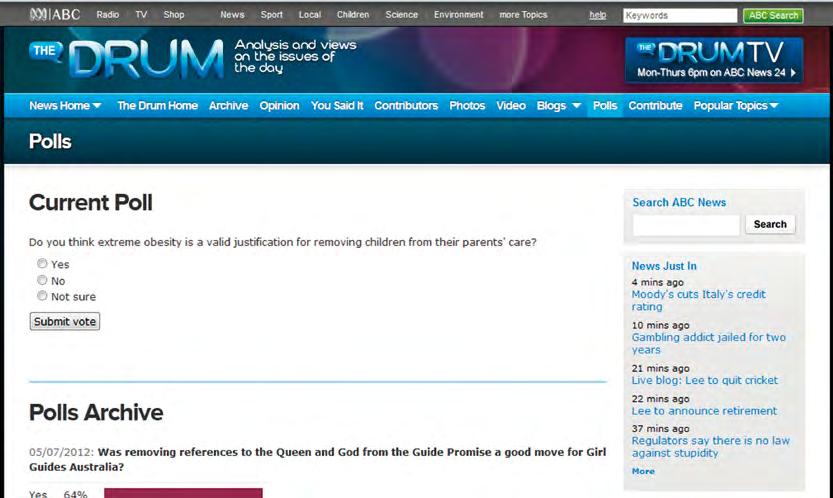Image resolution: width=833 pixels, height=498 pixels.
Task: Click TV in the ABC top bar
Action: (x=141, y=15)
